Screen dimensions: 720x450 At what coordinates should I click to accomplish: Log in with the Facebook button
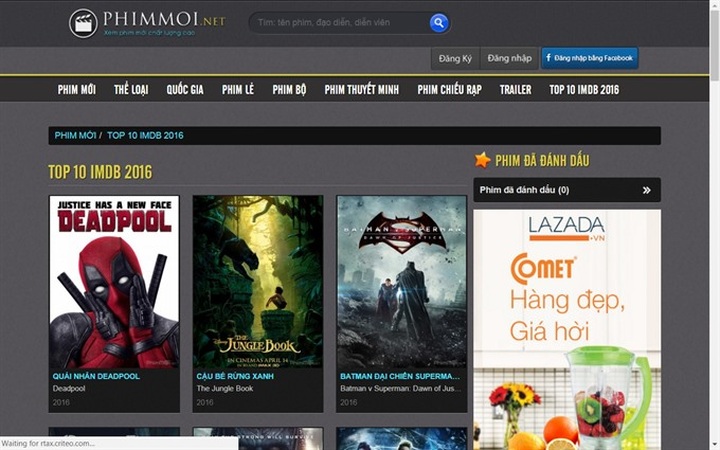[x=590, y=58]
